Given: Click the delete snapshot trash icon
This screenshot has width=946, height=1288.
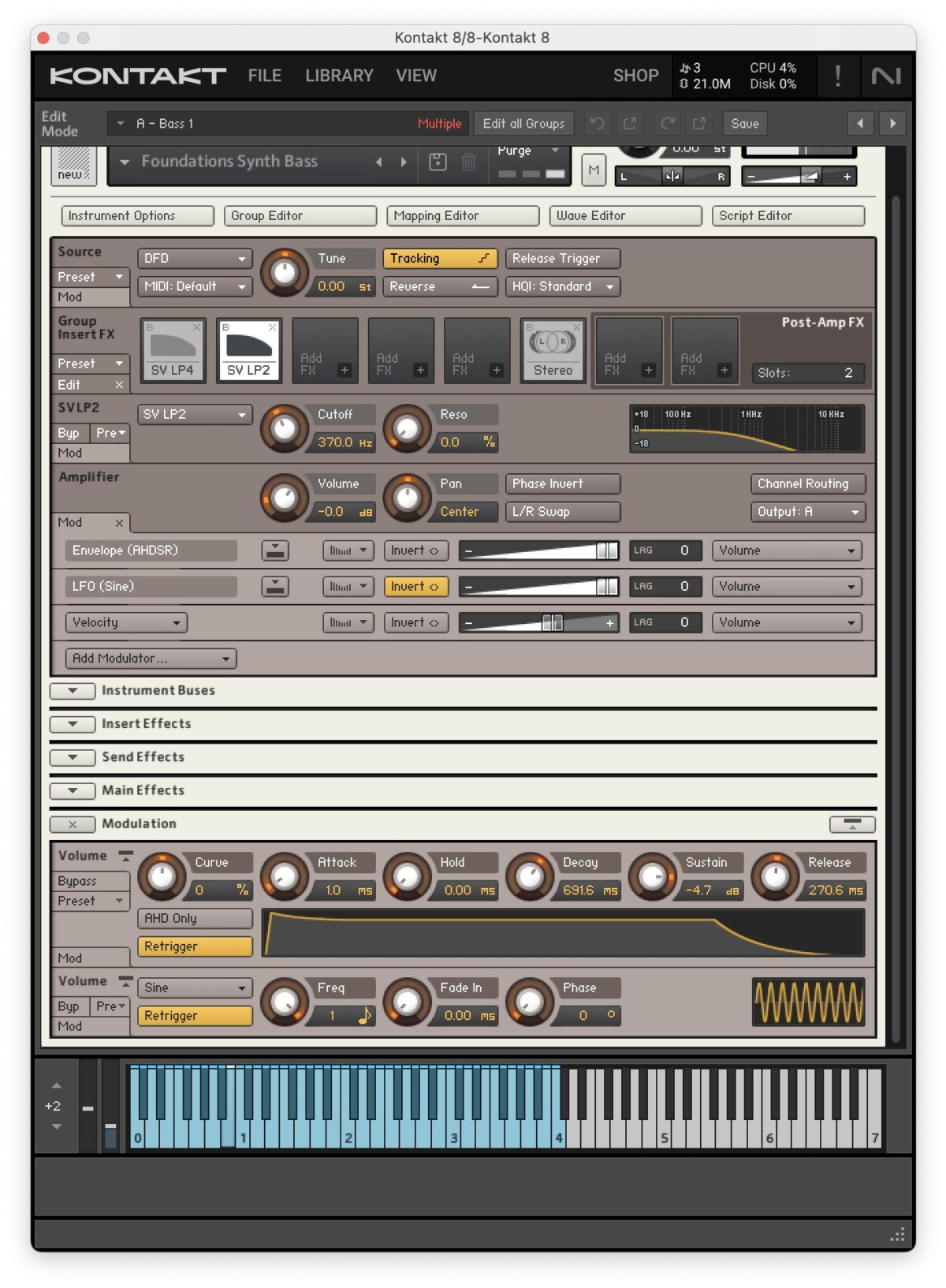Looking at the screenshot, I should click(468, 162).
